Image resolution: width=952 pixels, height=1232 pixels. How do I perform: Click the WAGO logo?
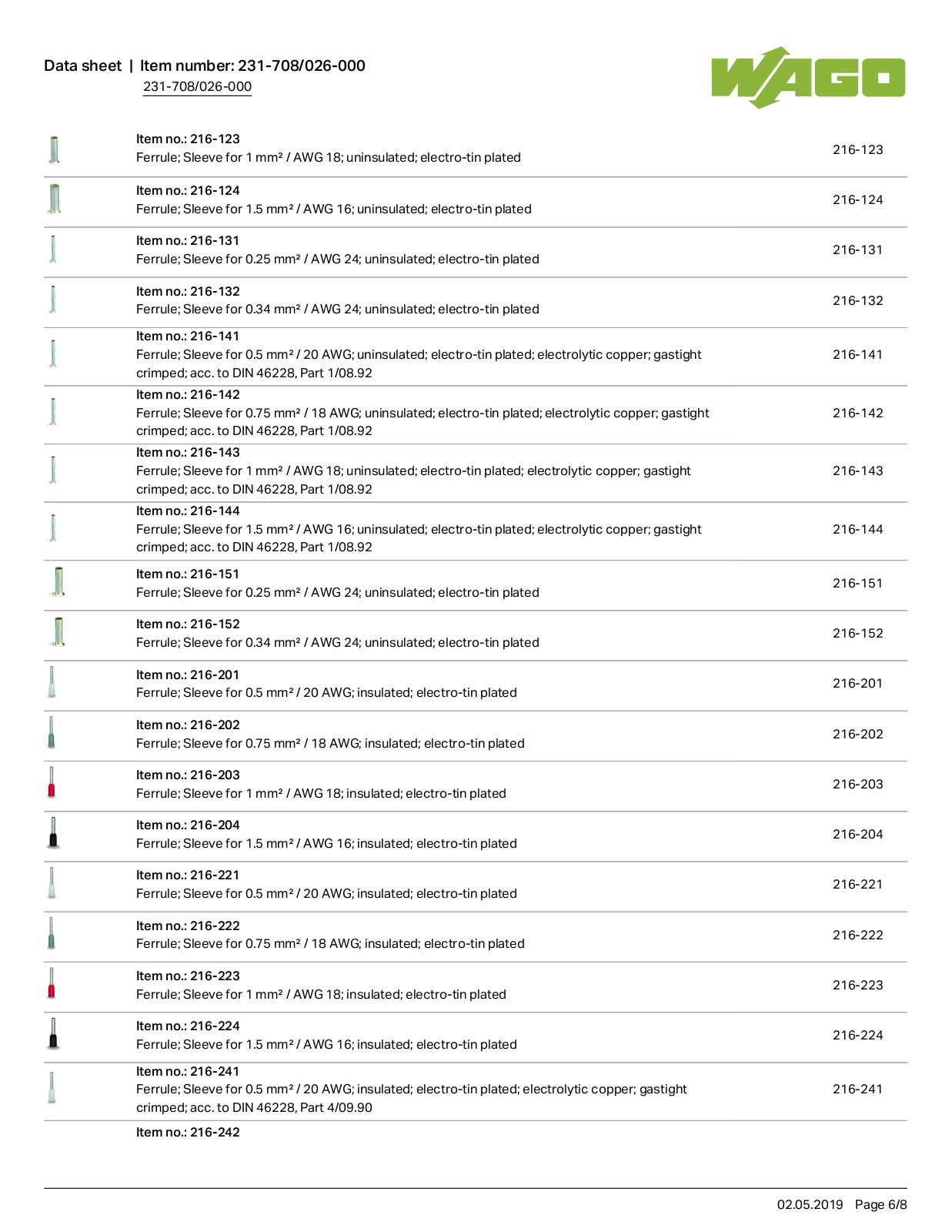click(808, 77)
